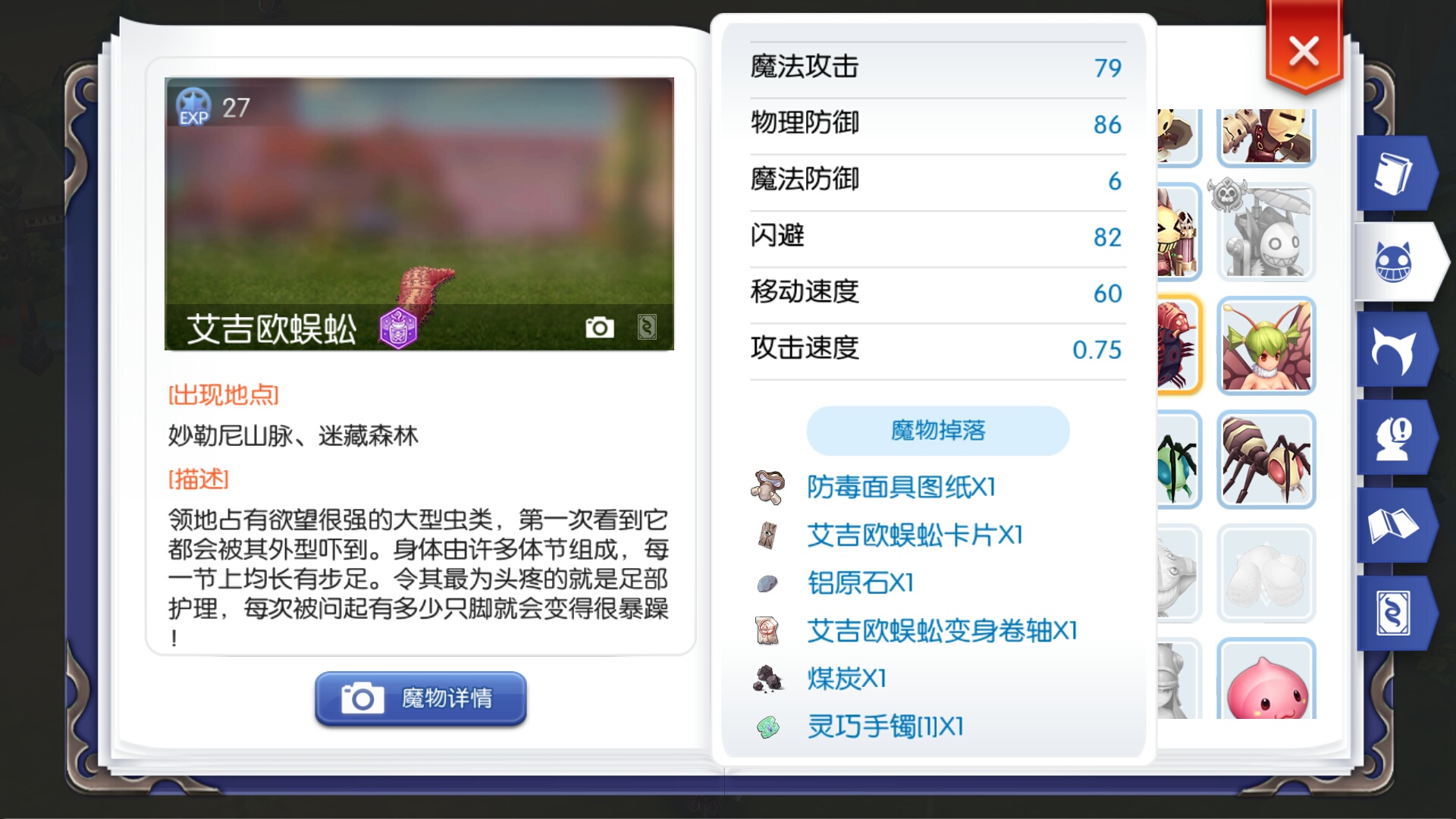Image resolution: width=1456 pixels, height=819 pixels.
Task: Tap the purple hexagon badge beside monster name
Action: [x=398, y=328]
